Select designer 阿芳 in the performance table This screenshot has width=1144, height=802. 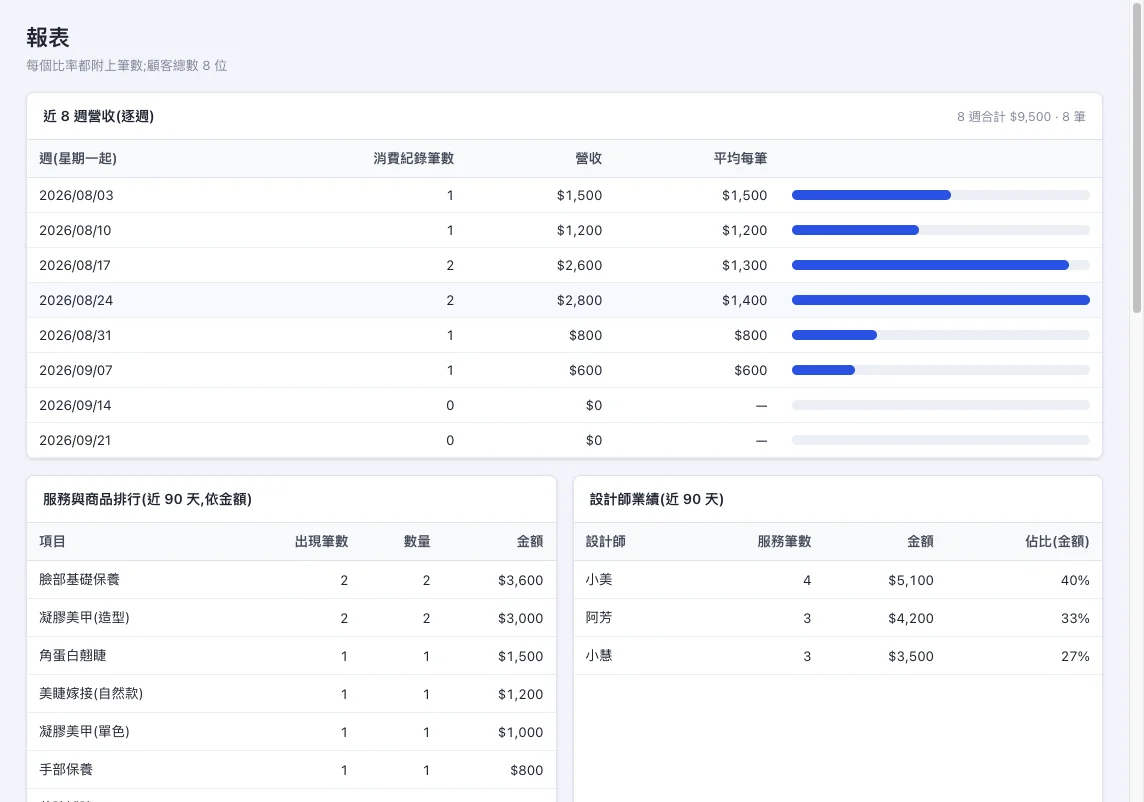599,617
